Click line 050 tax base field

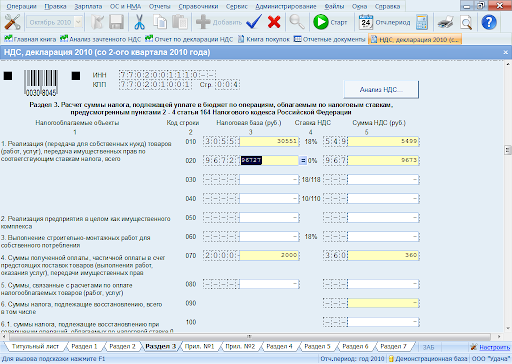tap(269, 218)
